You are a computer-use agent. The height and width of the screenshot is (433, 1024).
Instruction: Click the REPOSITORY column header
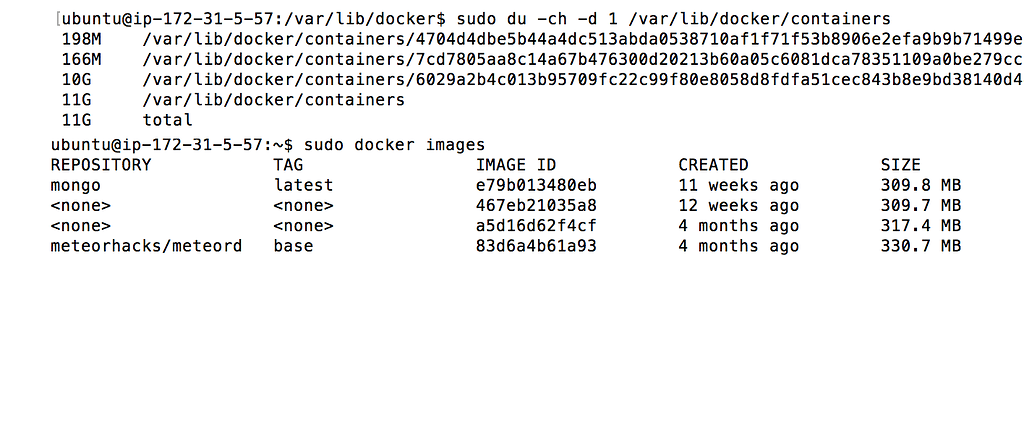(x=101, y=165)
